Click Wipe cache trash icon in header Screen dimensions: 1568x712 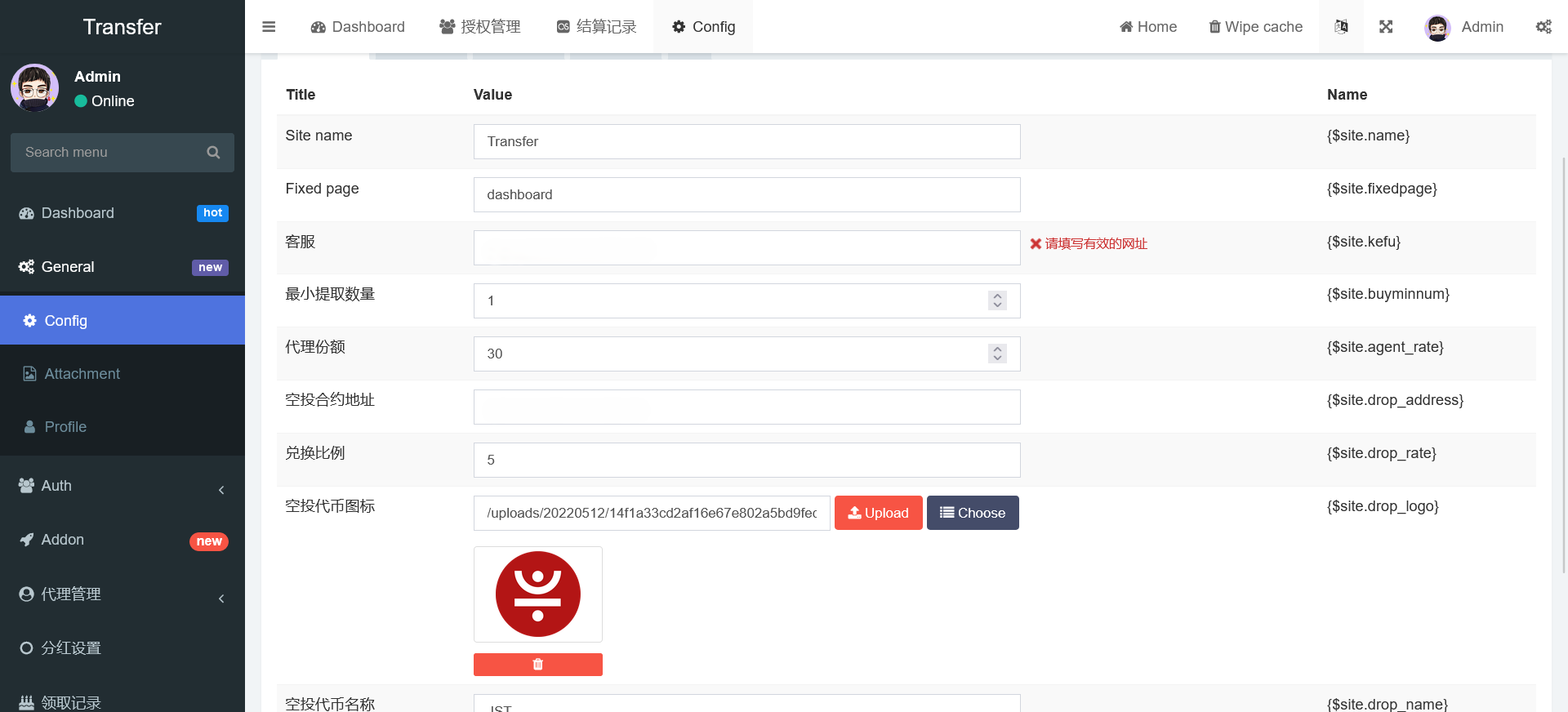point(1214,27)
